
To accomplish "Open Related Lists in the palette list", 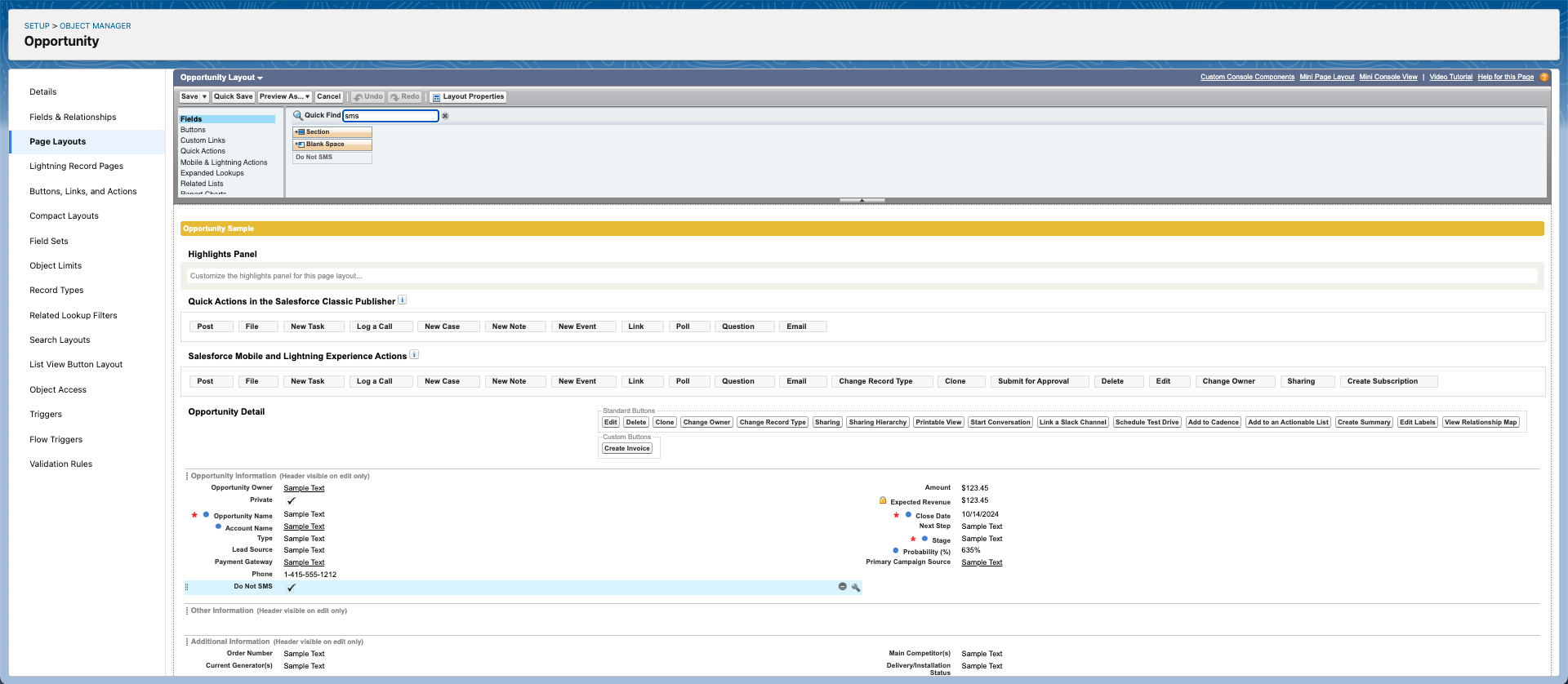I will [x=202, y=184].
